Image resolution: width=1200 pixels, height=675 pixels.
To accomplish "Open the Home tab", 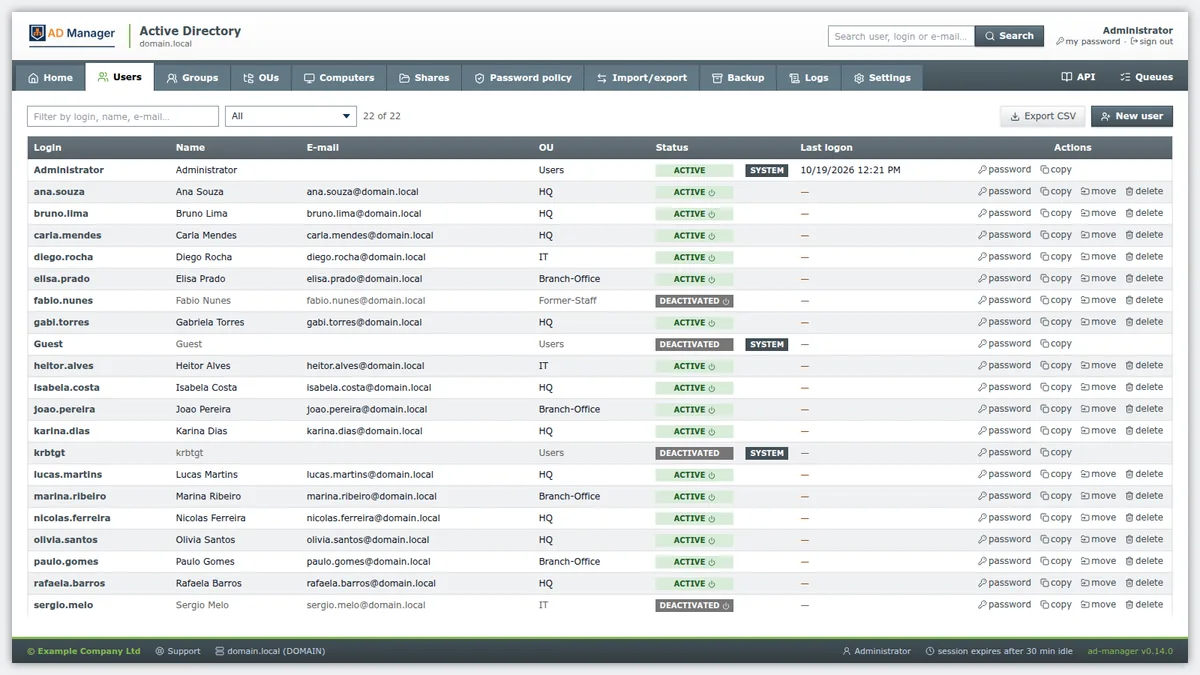I will (x=50, y=78).
